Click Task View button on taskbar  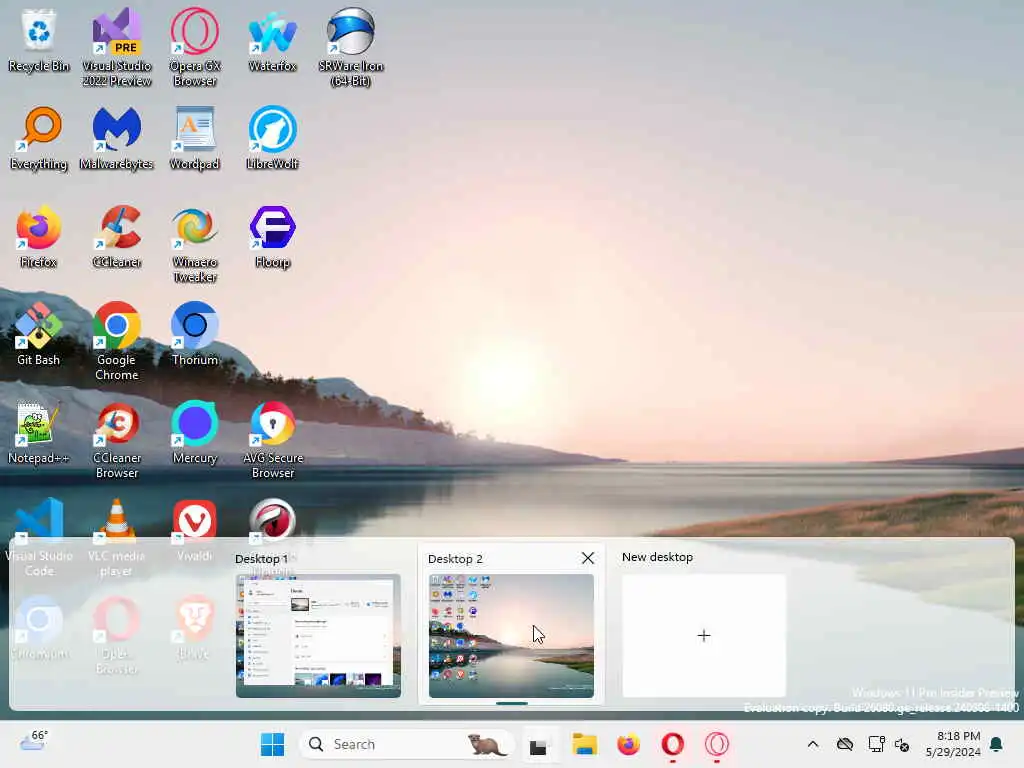coord(538,744)
